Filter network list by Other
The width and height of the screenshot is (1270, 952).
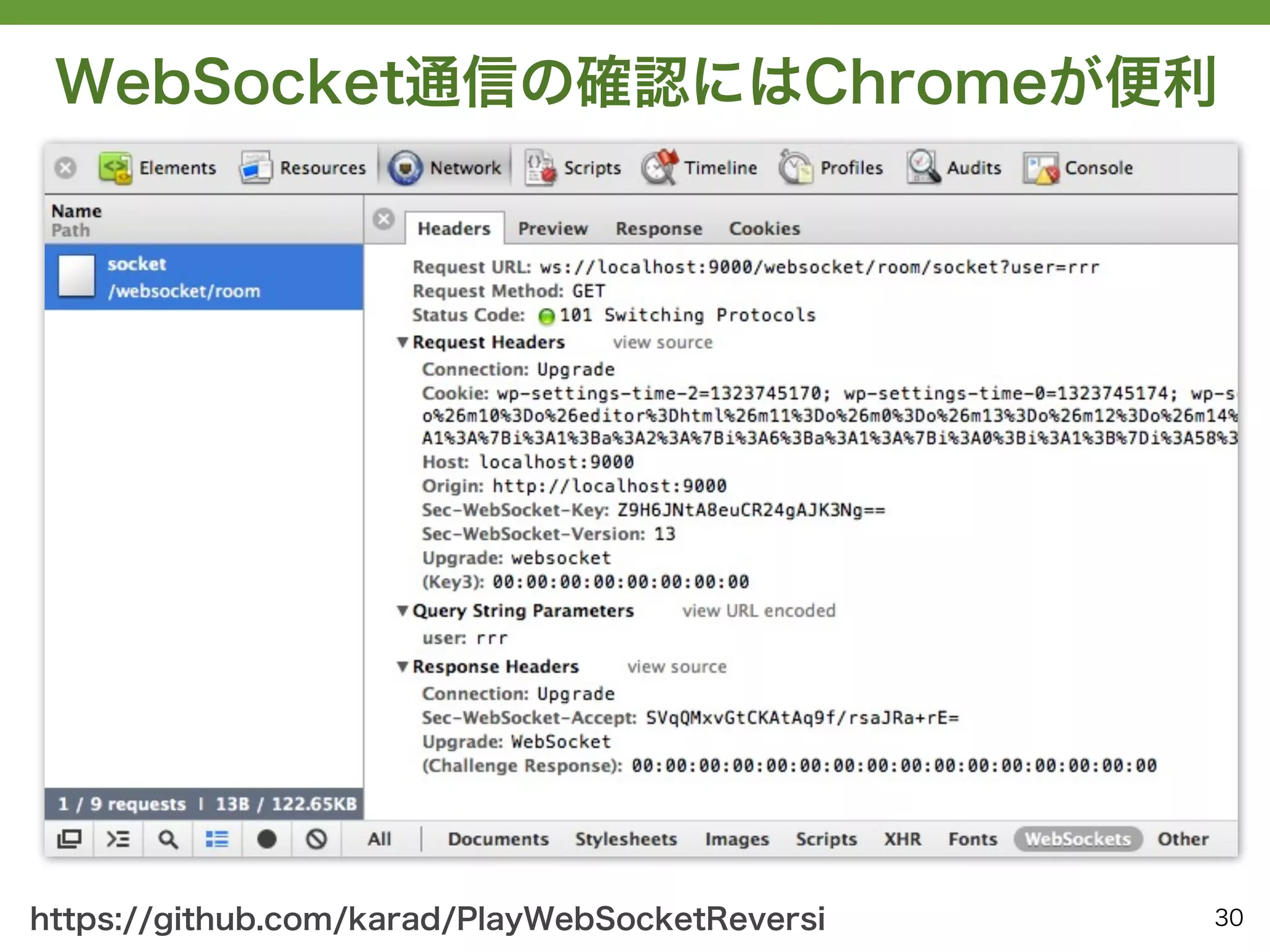(1183, 839)
